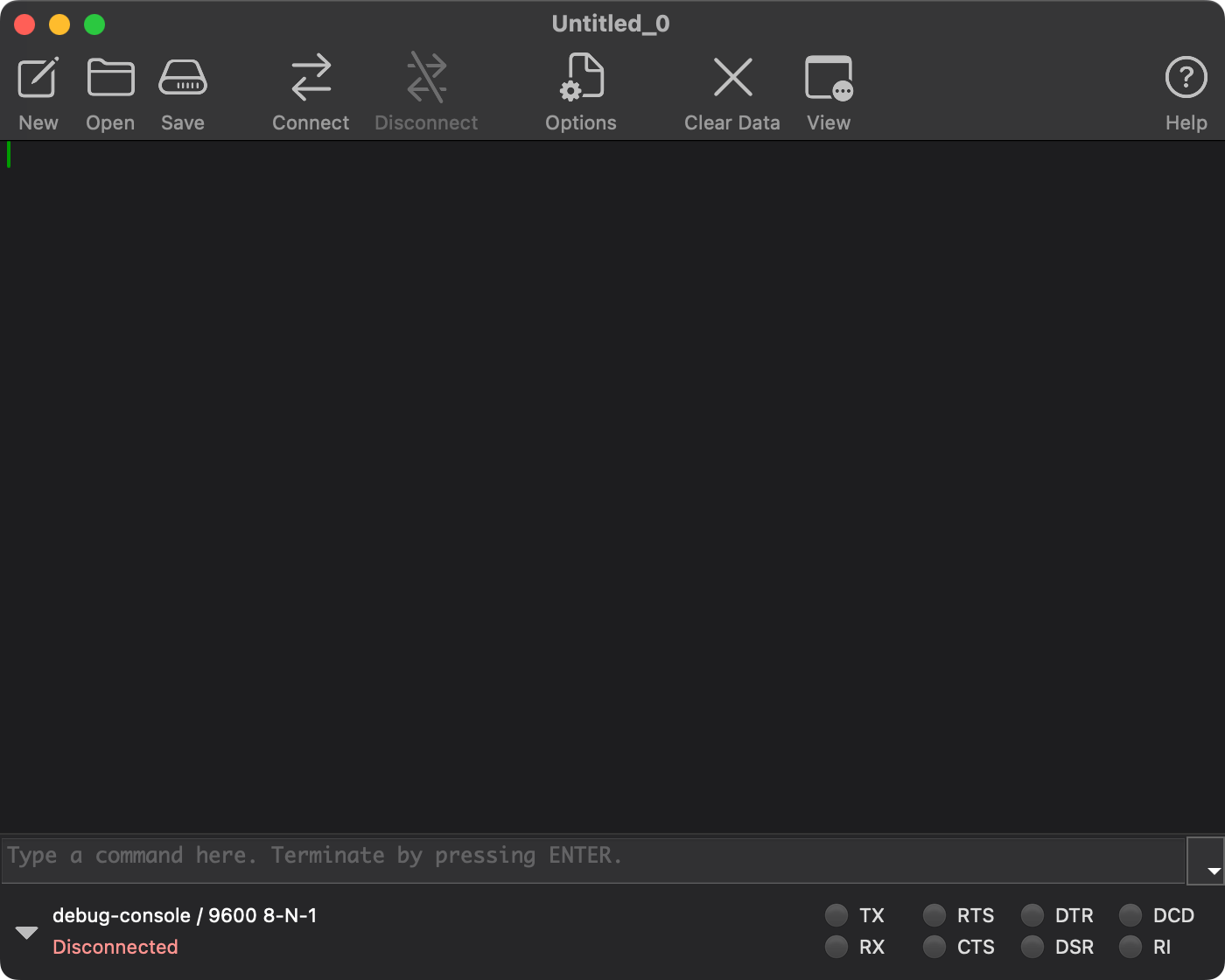Open the View toolbar menu
This screenshot has width=1225, height=980.
point(828,79)
